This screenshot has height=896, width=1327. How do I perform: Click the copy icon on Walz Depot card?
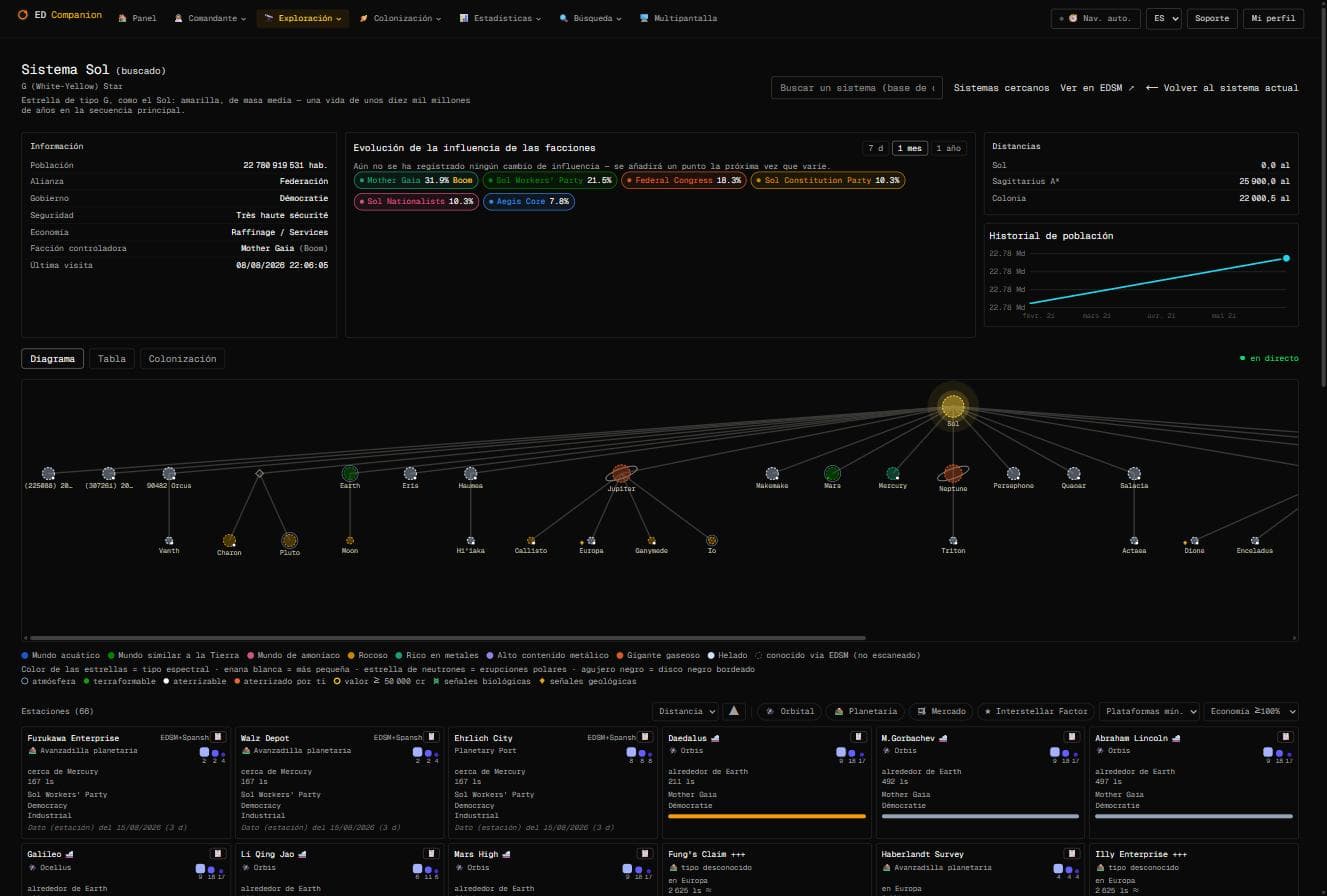click(431, 737)
